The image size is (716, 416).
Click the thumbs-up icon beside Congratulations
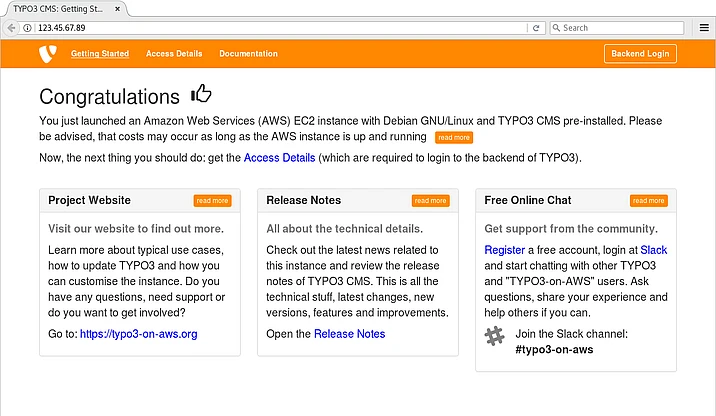(201, 95)
